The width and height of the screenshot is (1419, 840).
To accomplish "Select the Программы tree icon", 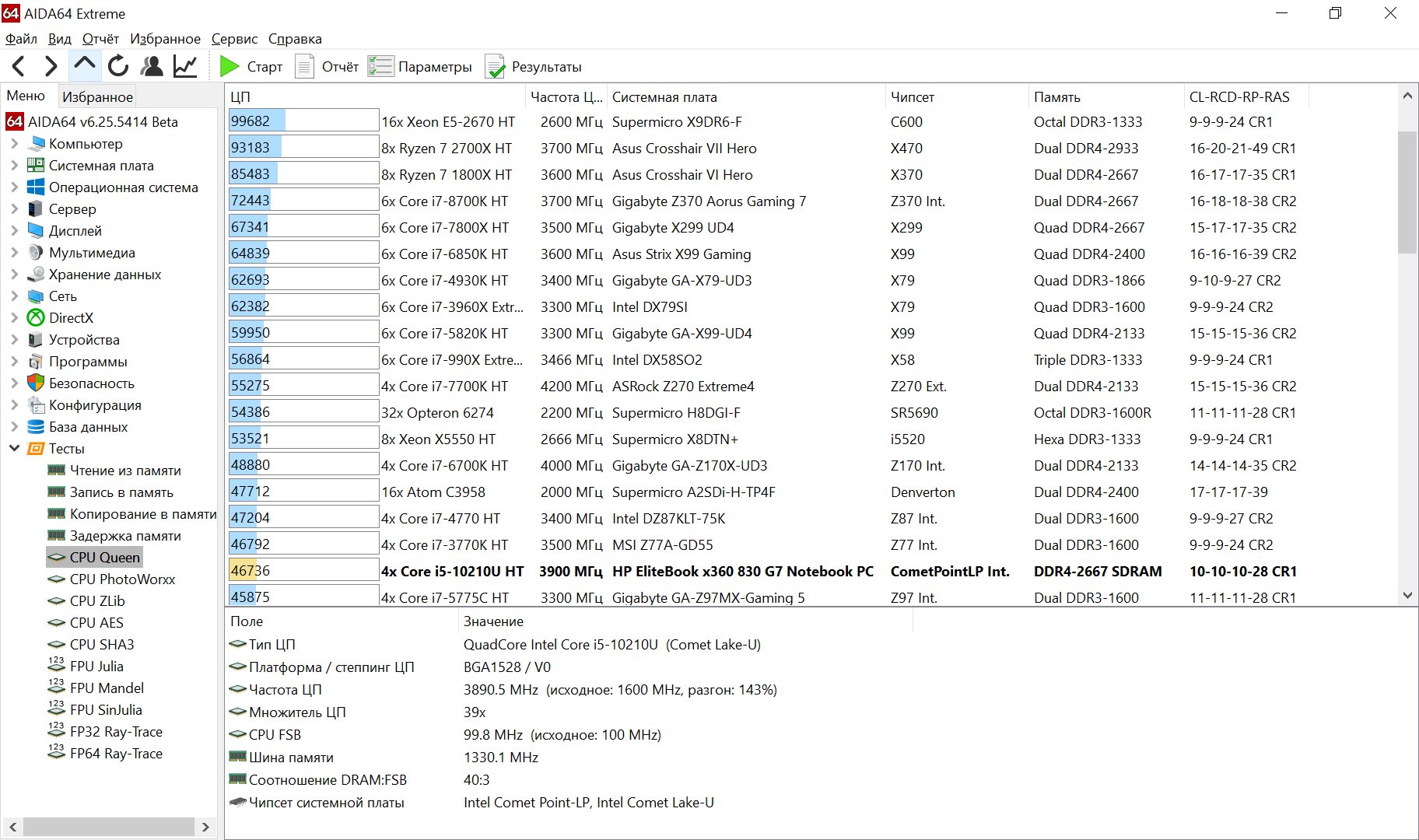I will [x=36, y=362].
